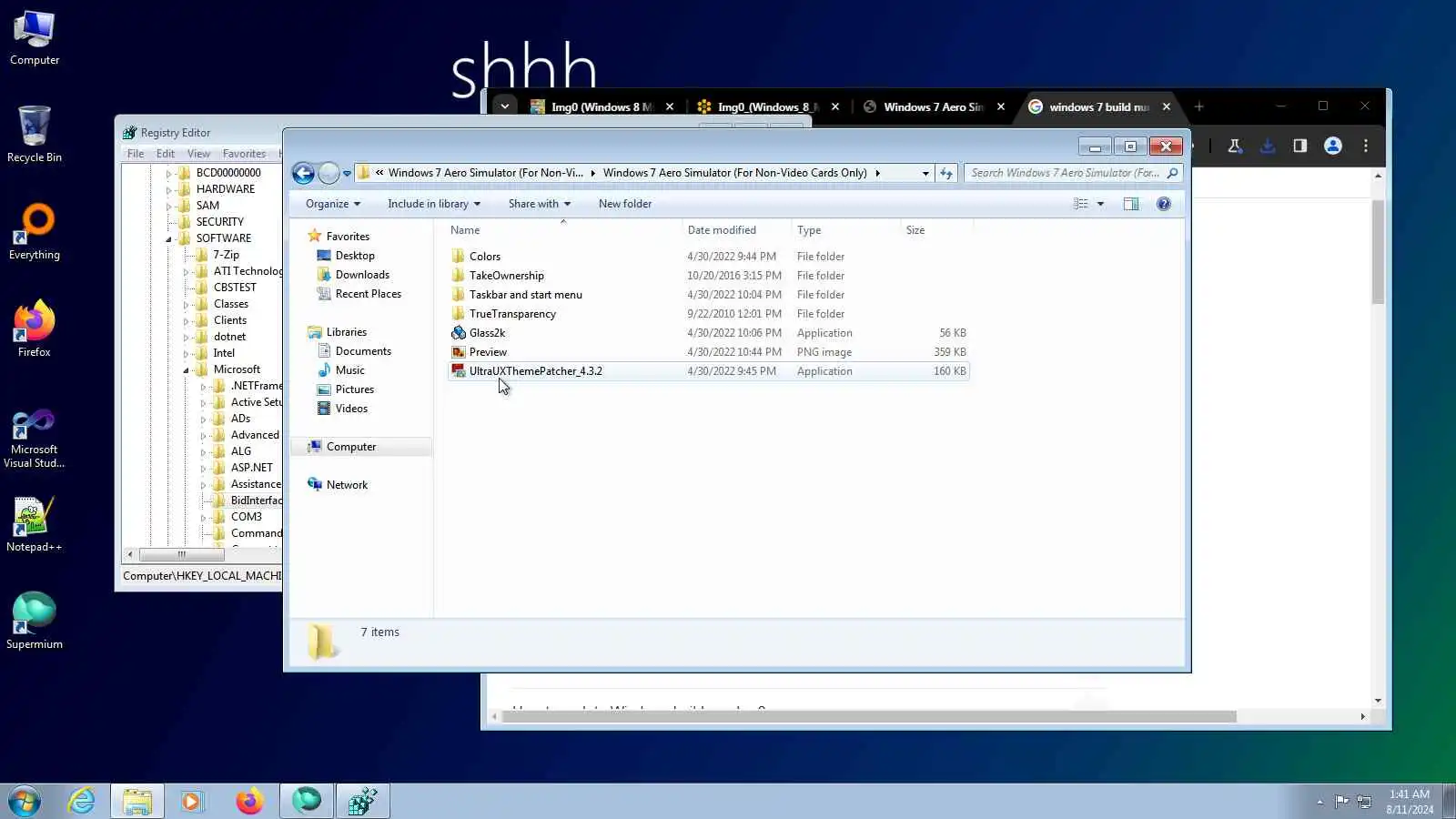Image resolution: width=1456 pixels, height=819 pixels.
Task: Expand the HARDWARE registry key
Action: 168,189
